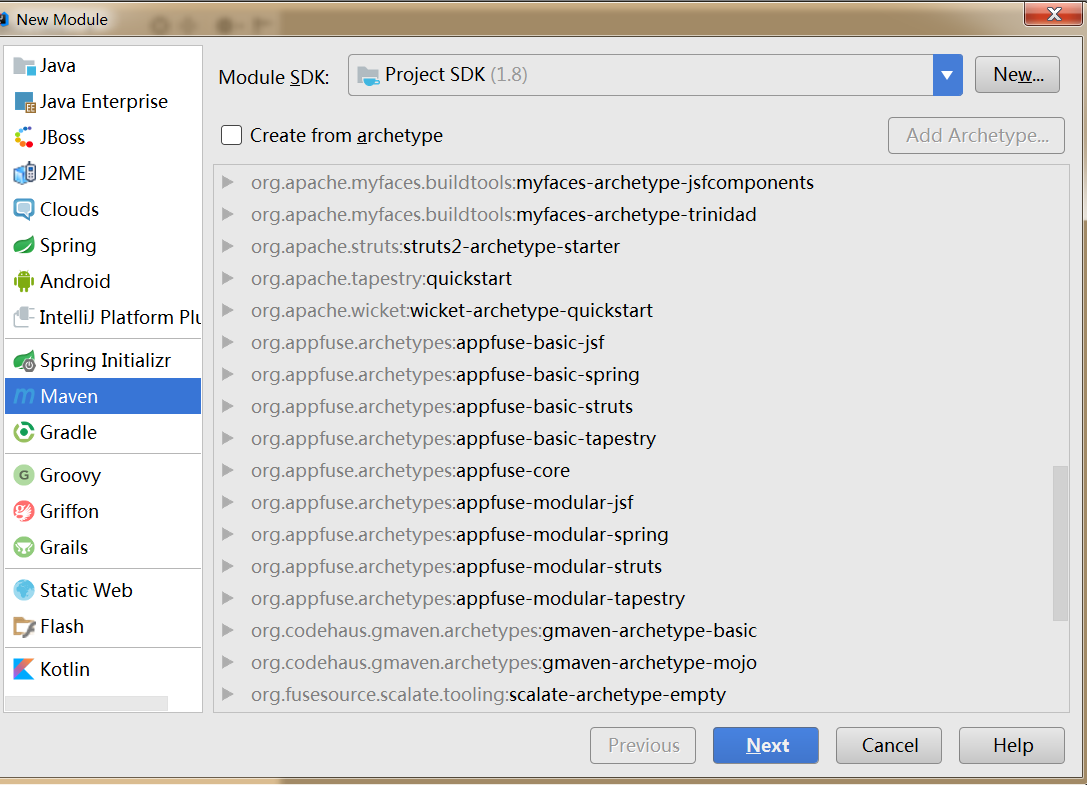Expand appfuse-core node

click(227, 470)
